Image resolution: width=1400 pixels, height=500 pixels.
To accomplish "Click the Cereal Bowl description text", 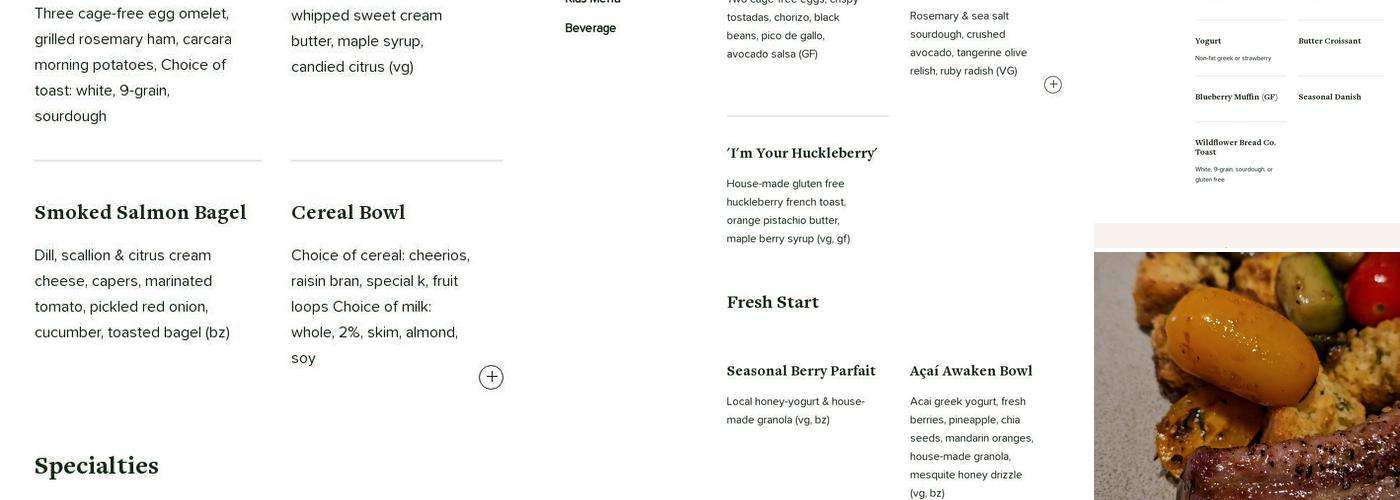I will point(380,306).
